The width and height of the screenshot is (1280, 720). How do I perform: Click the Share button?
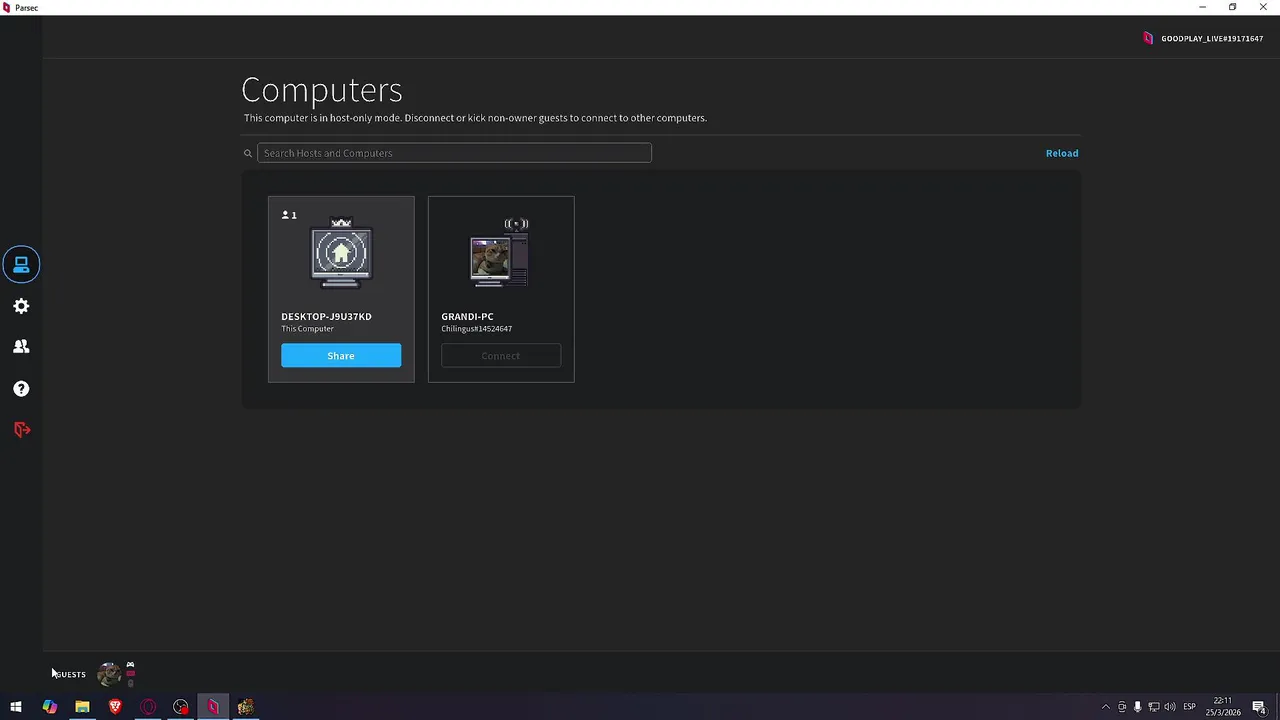(341, 356)
